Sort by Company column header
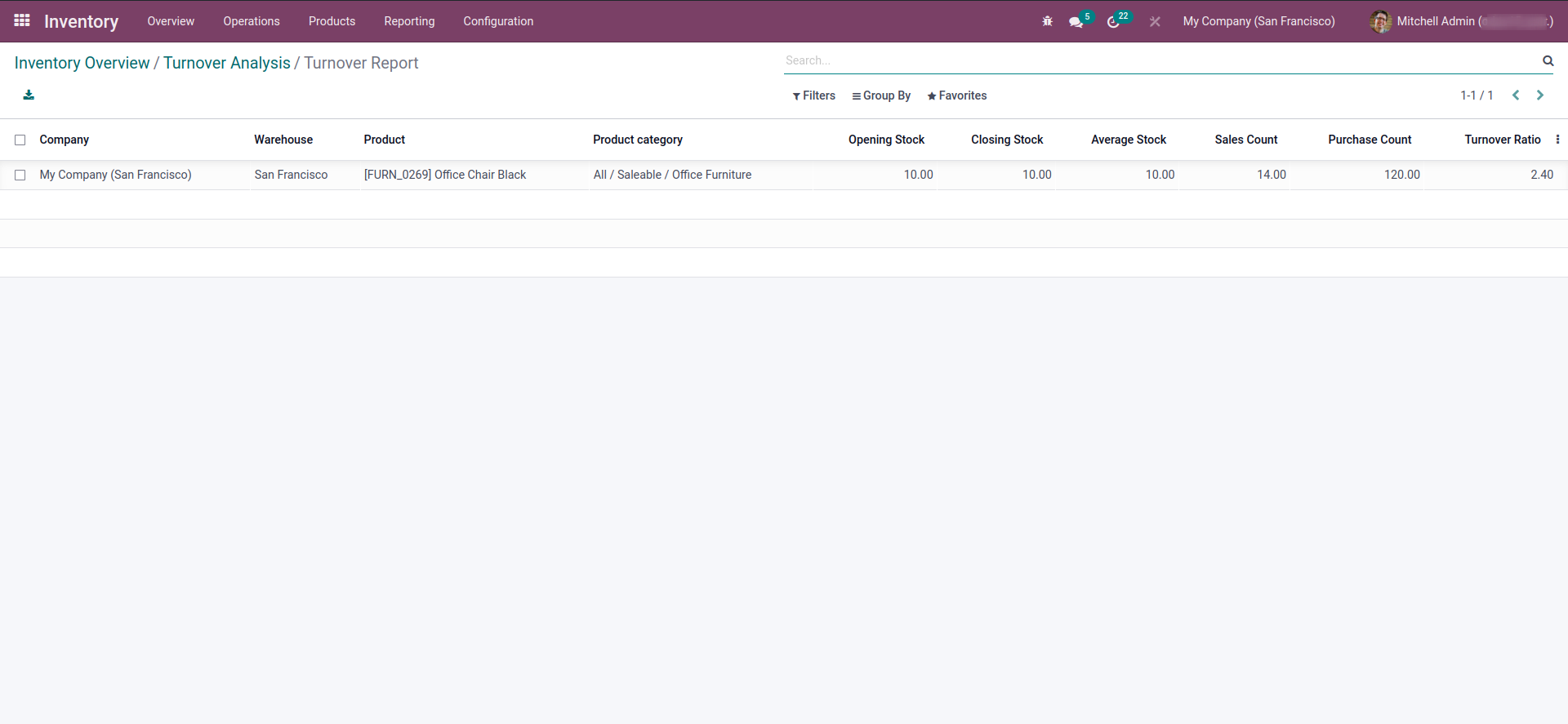Viewport: 1568px width, 724px height. point(65,140)
